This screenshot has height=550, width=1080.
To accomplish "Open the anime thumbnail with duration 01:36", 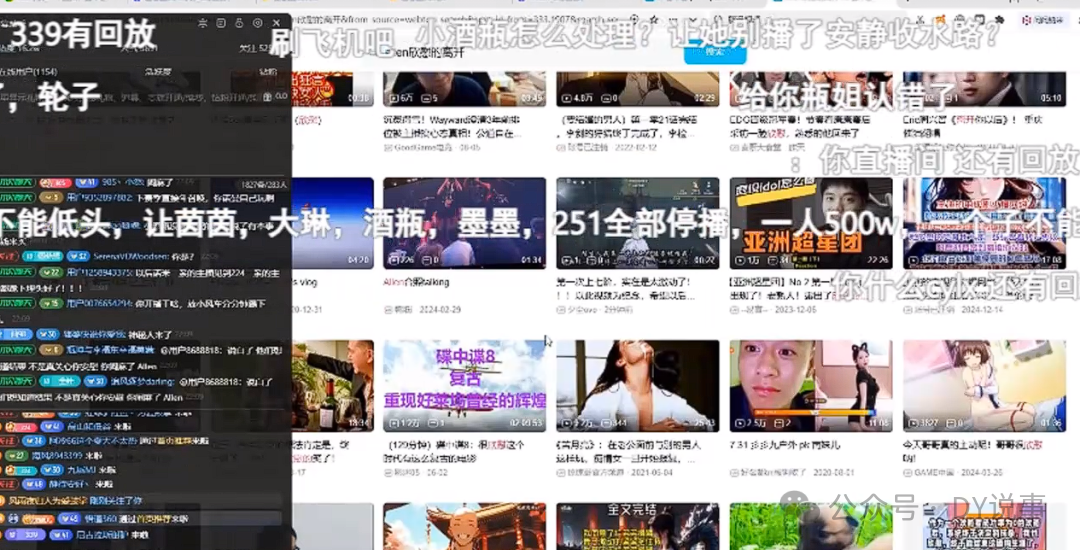I will click(x=984, y=385).
